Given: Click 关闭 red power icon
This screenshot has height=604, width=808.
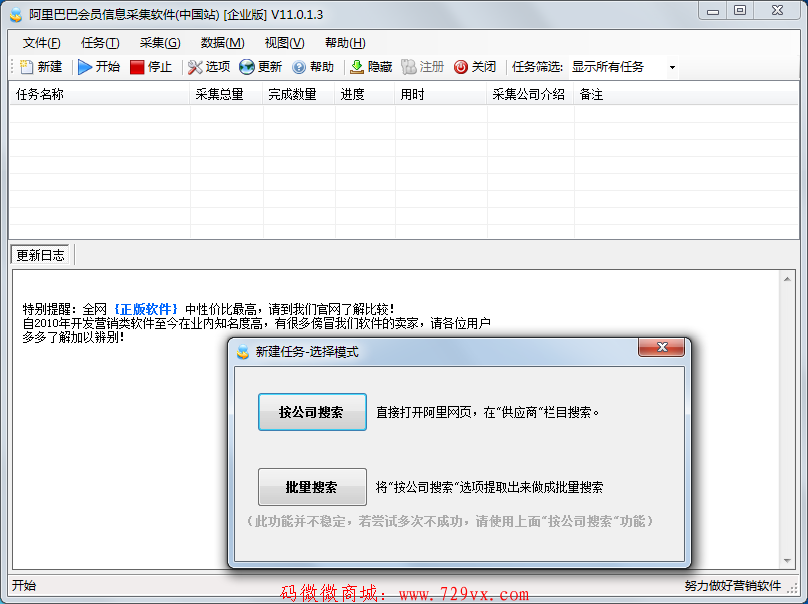Looking at the screenshot, I should [461, 67].
